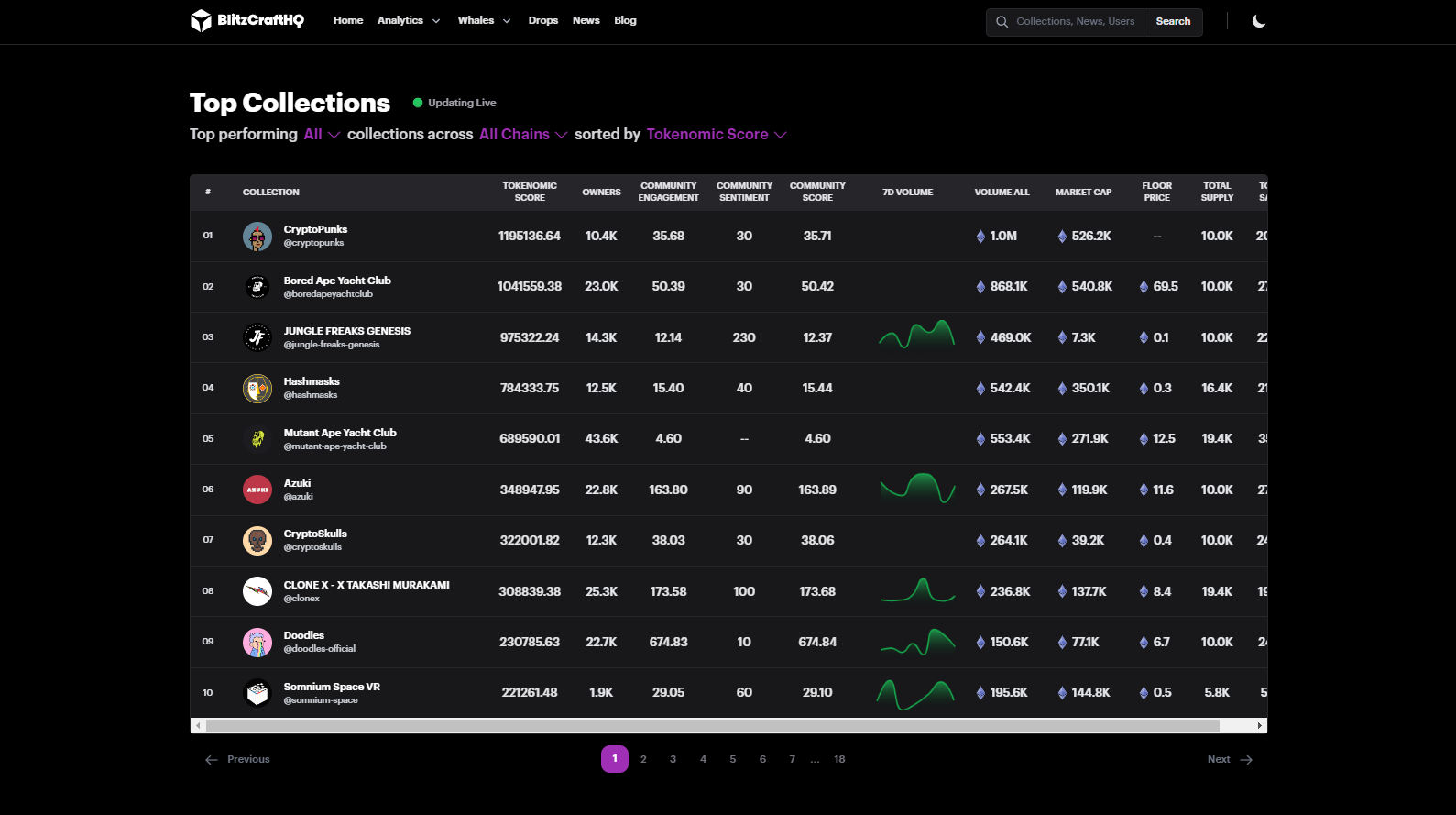Click the Doodles avatar icon
The height and width of the screenshot is (815, 1456).
click(257, 643)
